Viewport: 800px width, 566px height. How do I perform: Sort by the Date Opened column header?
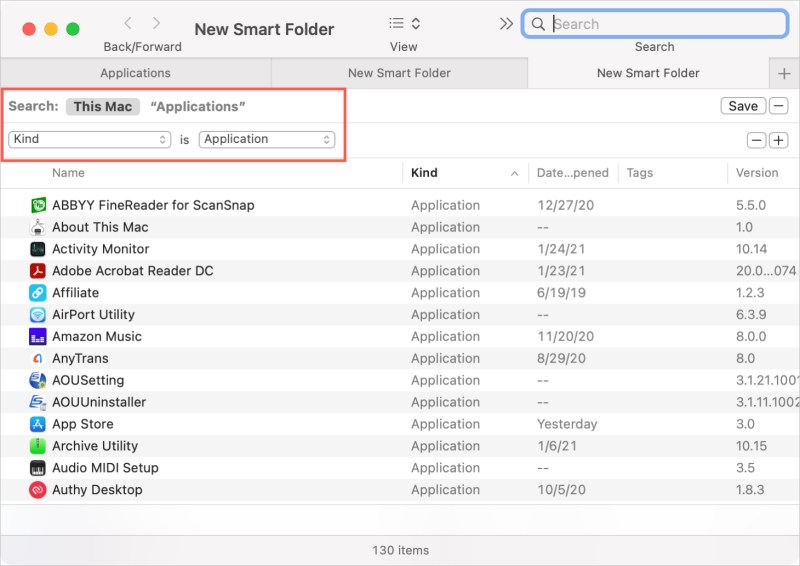[572, 173]
